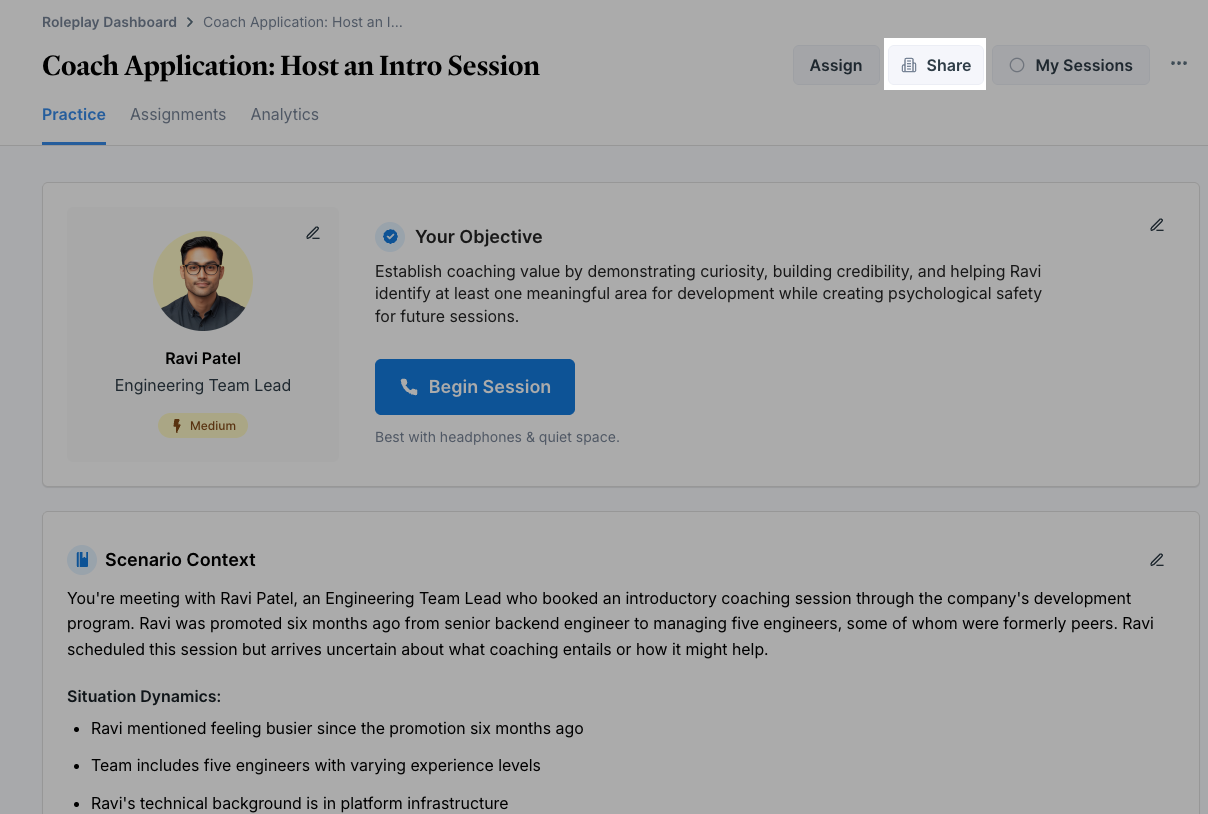Screen dimensions: 1208x814
Task: Click the pencil icon beside Your Objective
Action: 1157,225
